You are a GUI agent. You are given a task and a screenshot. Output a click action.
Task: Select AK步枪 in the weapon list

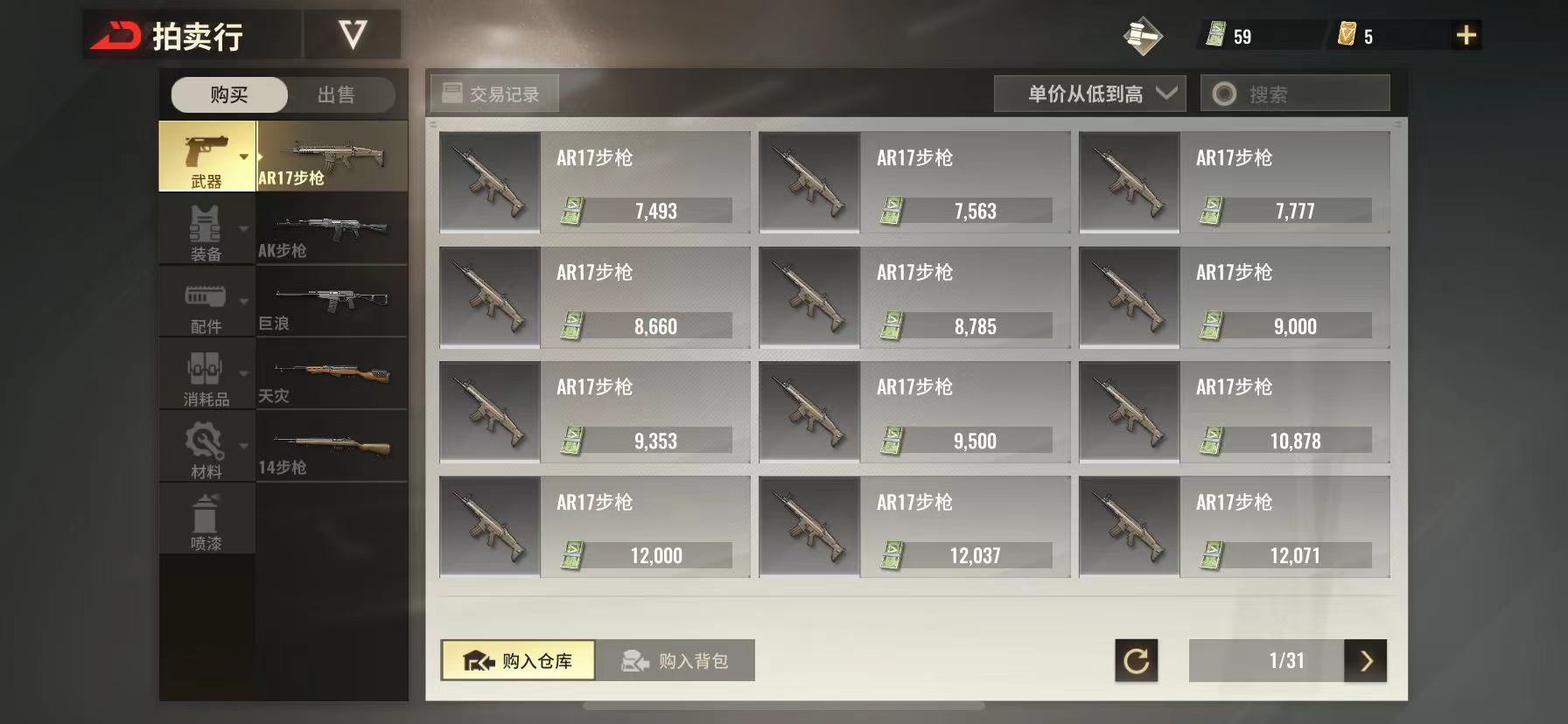332,229
